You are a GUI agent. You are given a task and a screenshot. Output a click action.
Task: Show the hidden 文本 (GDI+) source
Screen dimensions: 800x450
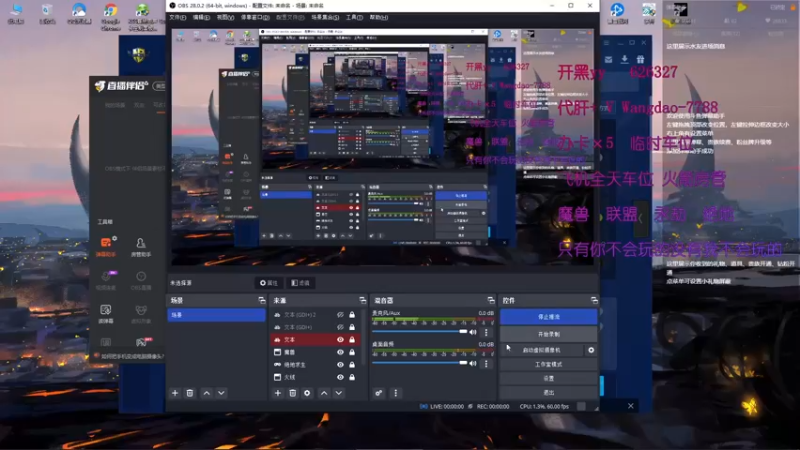coord(340,327)
